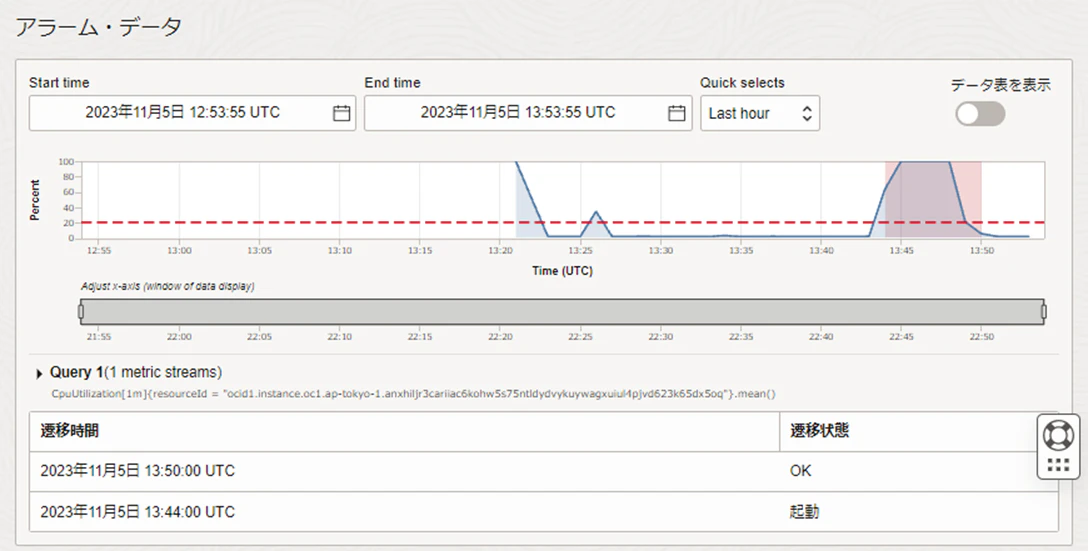This screenshot has height=551, width=1088.
Task: Click the Percent axis label
Action: click(35, 200)
